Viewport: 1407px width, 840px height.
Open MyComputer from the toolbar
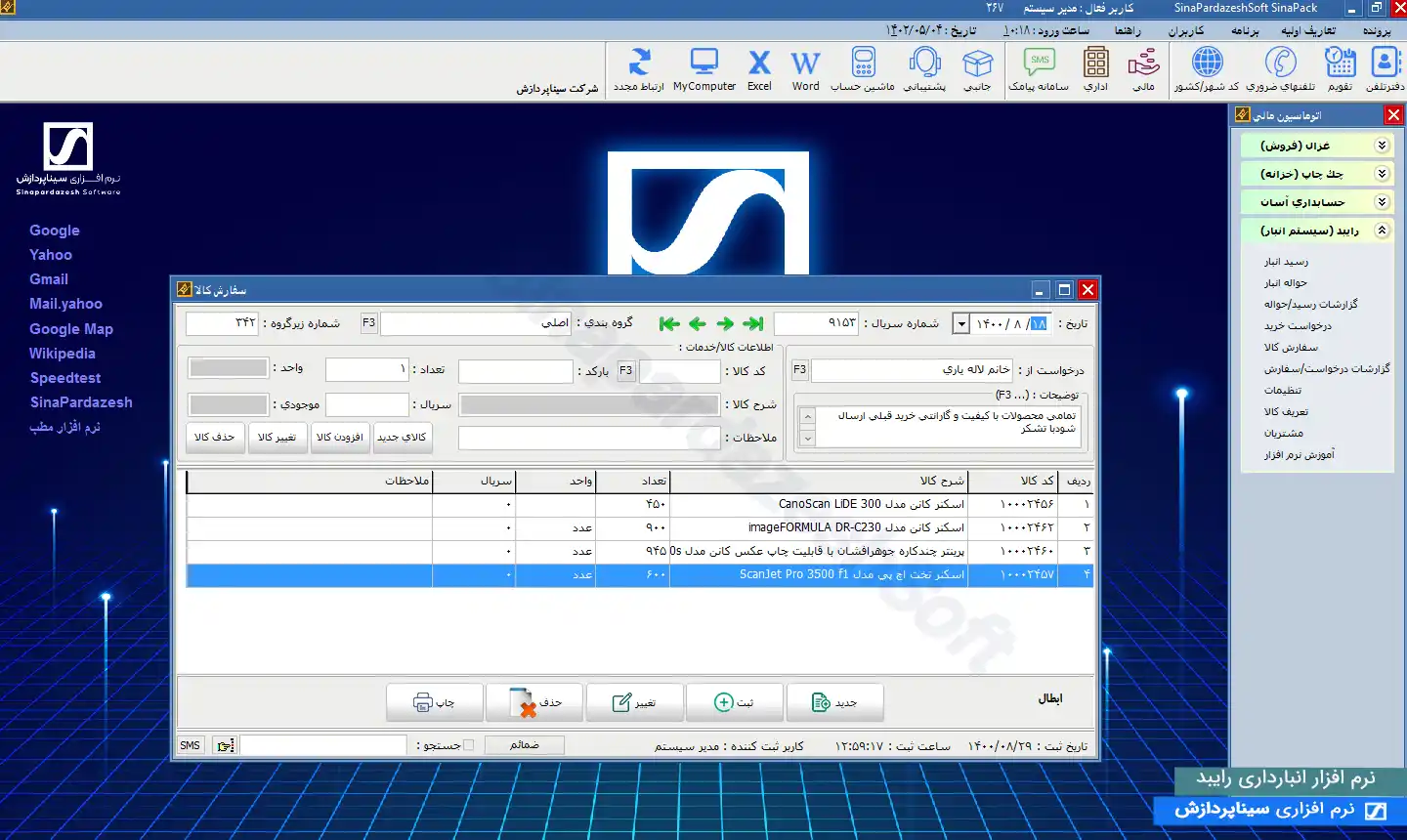(704, 68)
